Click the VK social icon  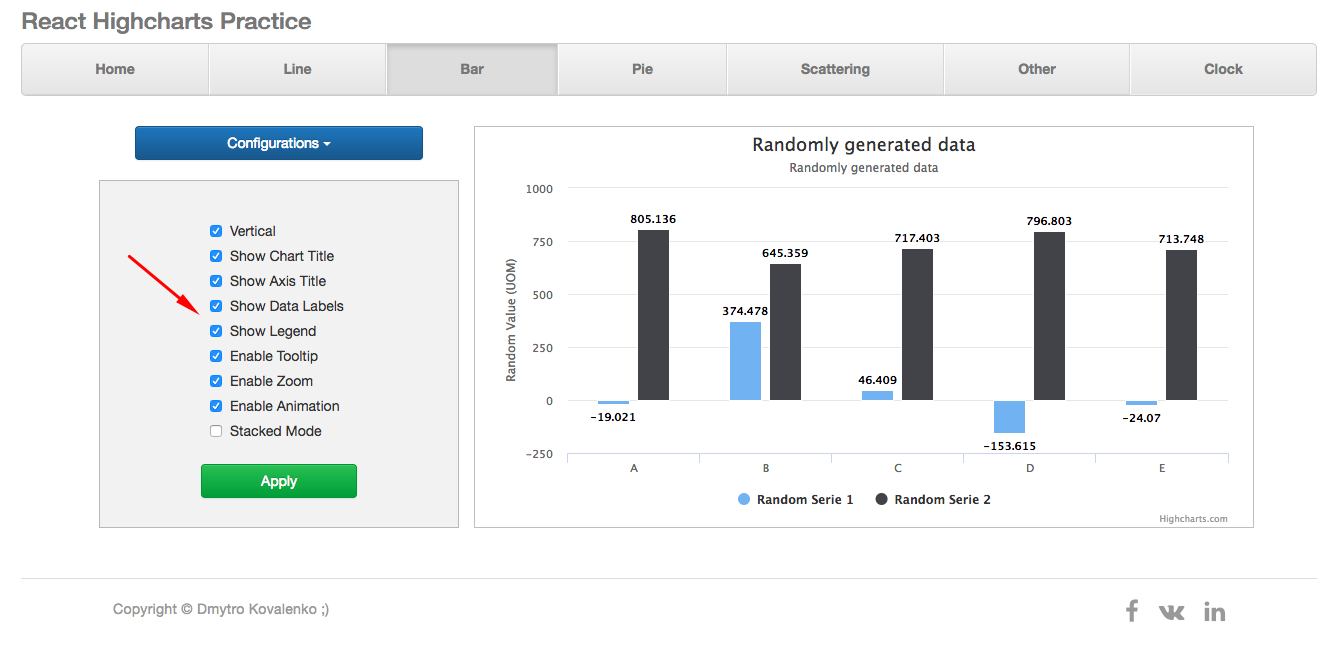coord(1171,611)
